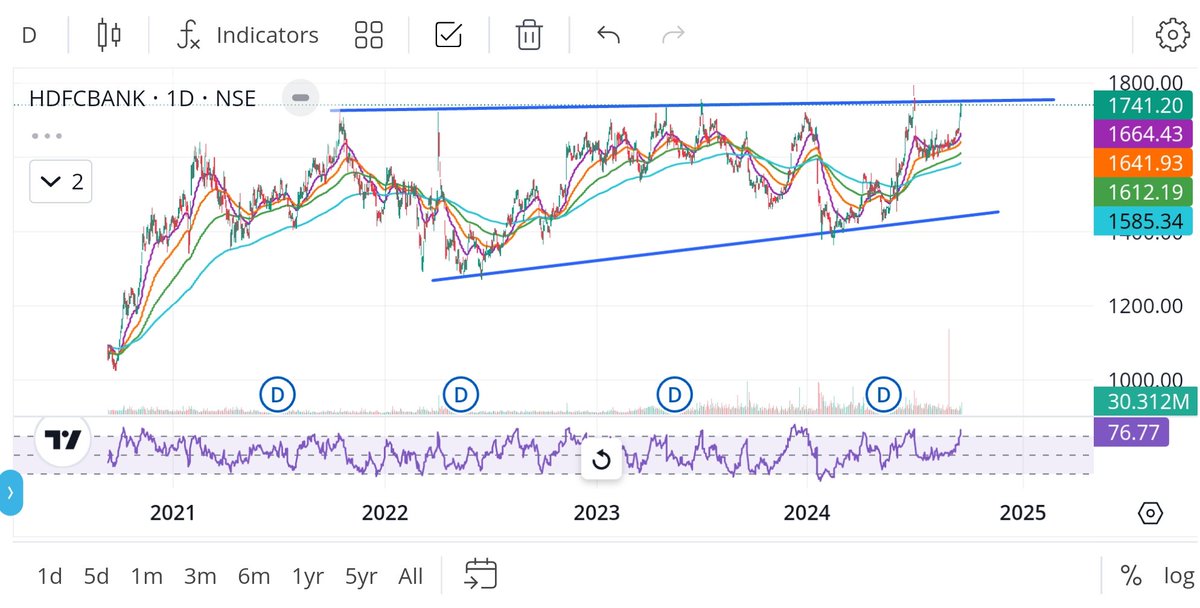Open chart settings gear icon
Image resolution: width=1200 pixels, height=608 pixels.
pyautogui.click(x=1171, y=35)
